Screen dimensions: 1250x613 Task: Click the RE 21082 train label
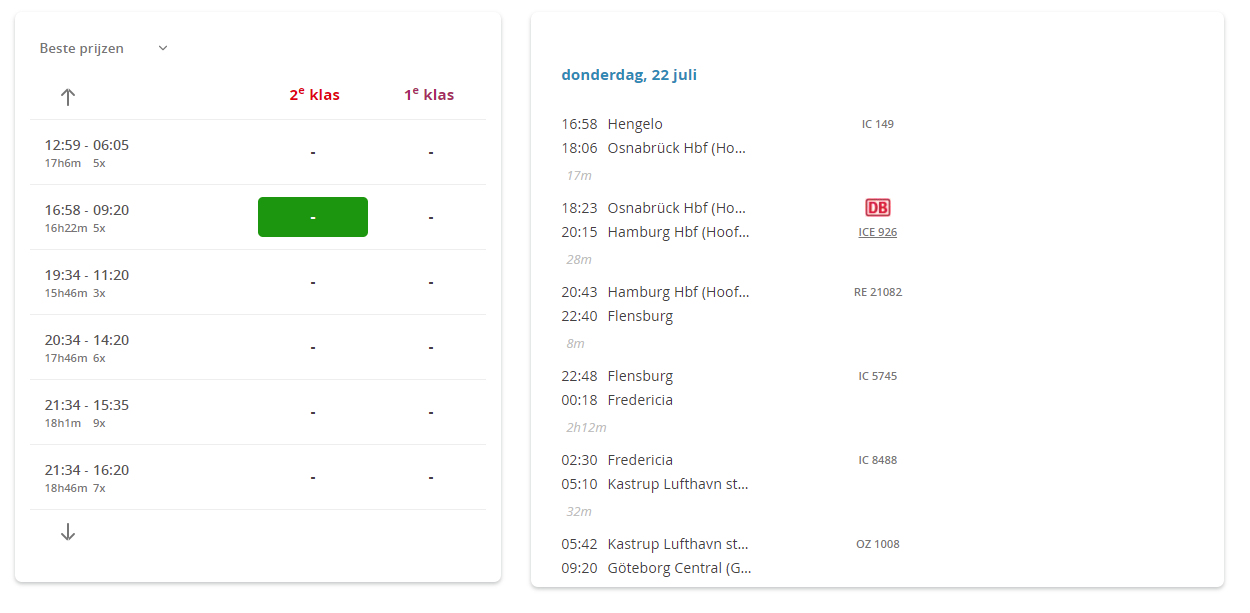[x=877, y=292]
